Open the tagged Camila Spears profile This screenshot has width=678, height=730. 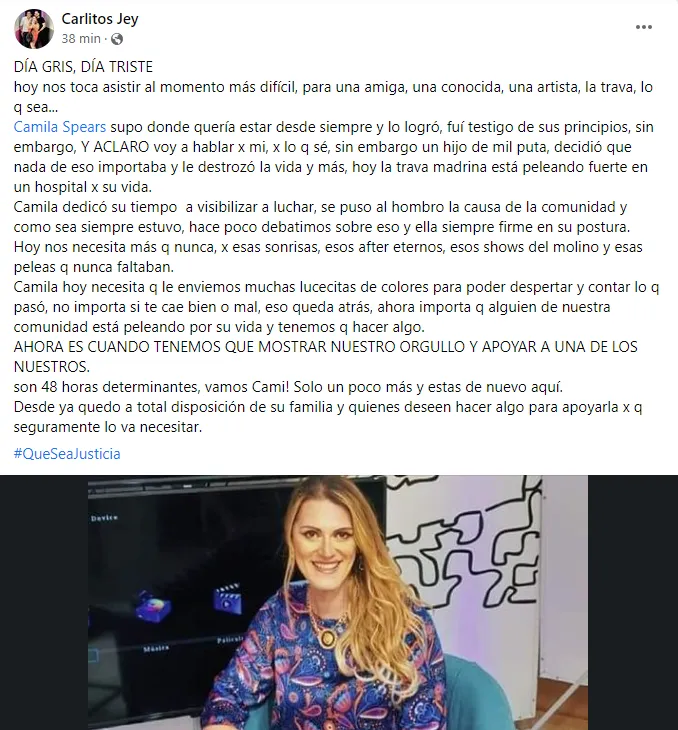click(60, 127)
